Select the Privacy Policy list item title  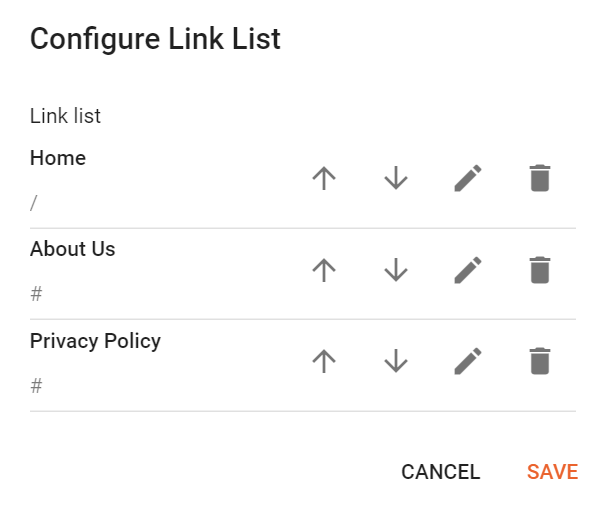[95, 340]
